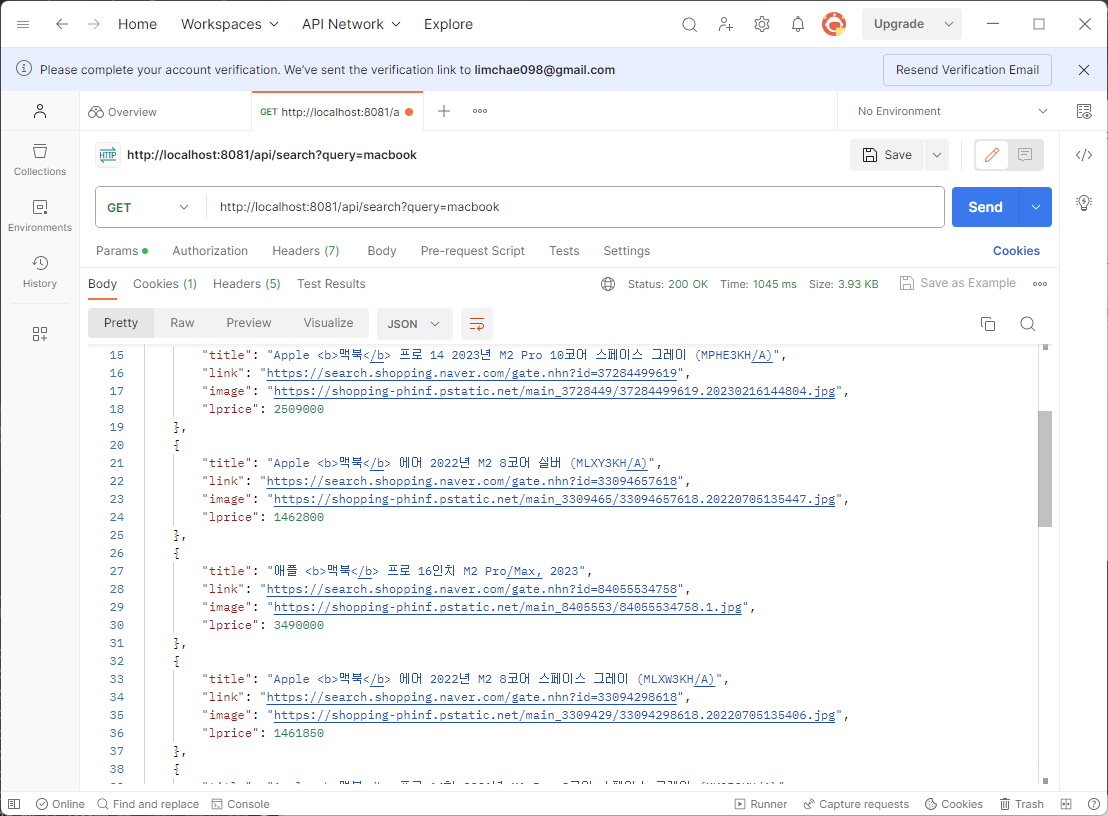Open the Headers (7) request tab
Screen dimensions: 1108x816
coord(305,251)
